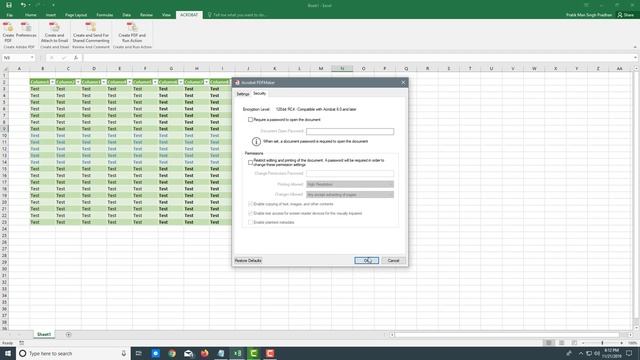
Task: Click the Restore Defaults button
Action: (248, 260)
